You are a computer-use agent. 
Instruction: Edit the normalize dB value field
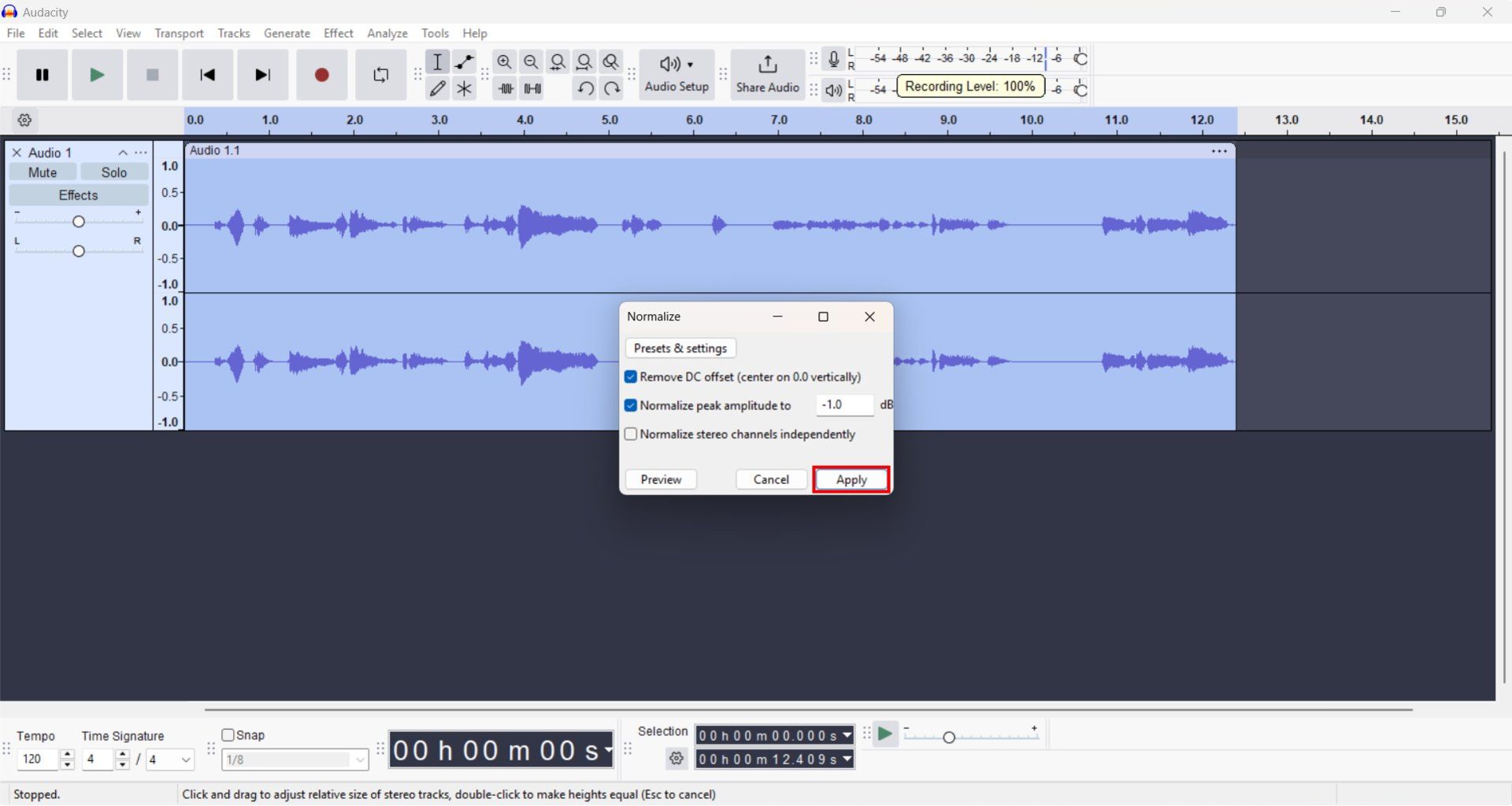(x=844, y=405)
